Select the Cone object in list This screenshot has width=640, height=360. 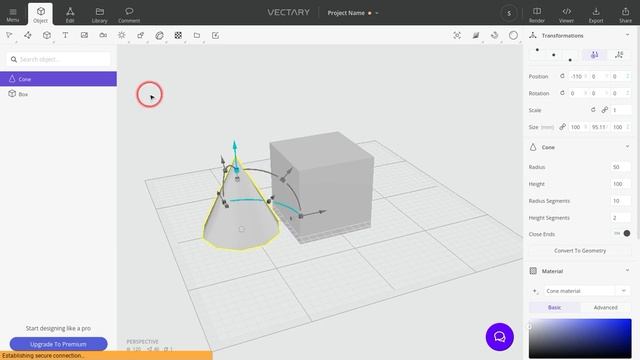[58, 79]
